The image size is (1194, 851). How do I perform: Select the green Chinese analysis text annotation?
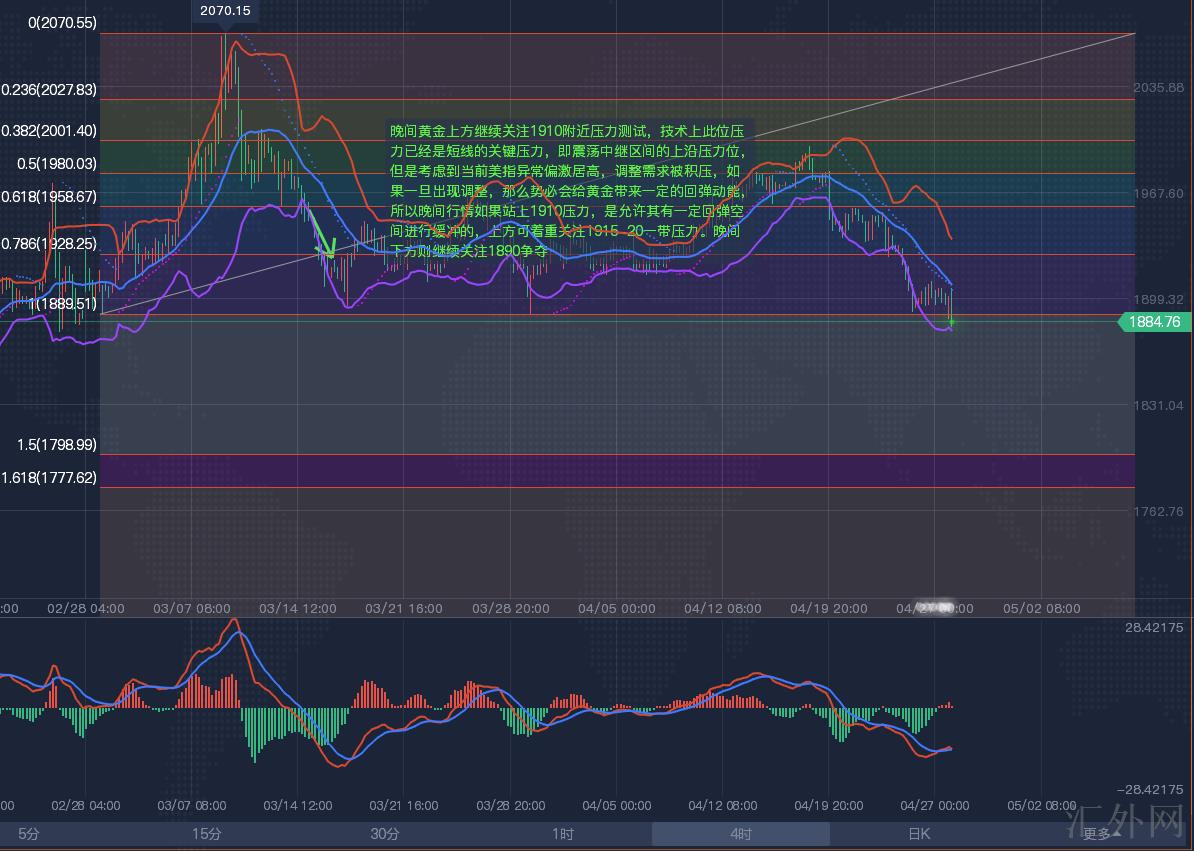[x=567, y=191]
